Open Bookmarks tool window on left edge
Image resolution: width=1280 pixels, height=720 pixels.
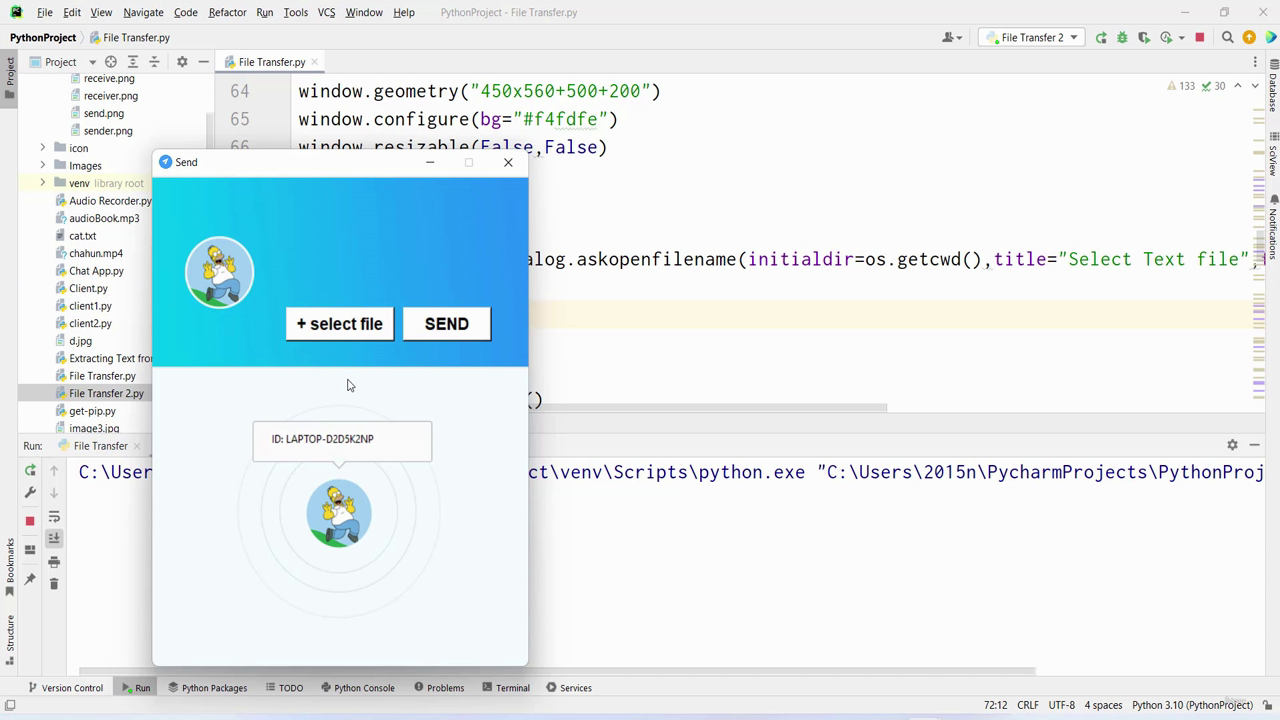click(10, 567)
